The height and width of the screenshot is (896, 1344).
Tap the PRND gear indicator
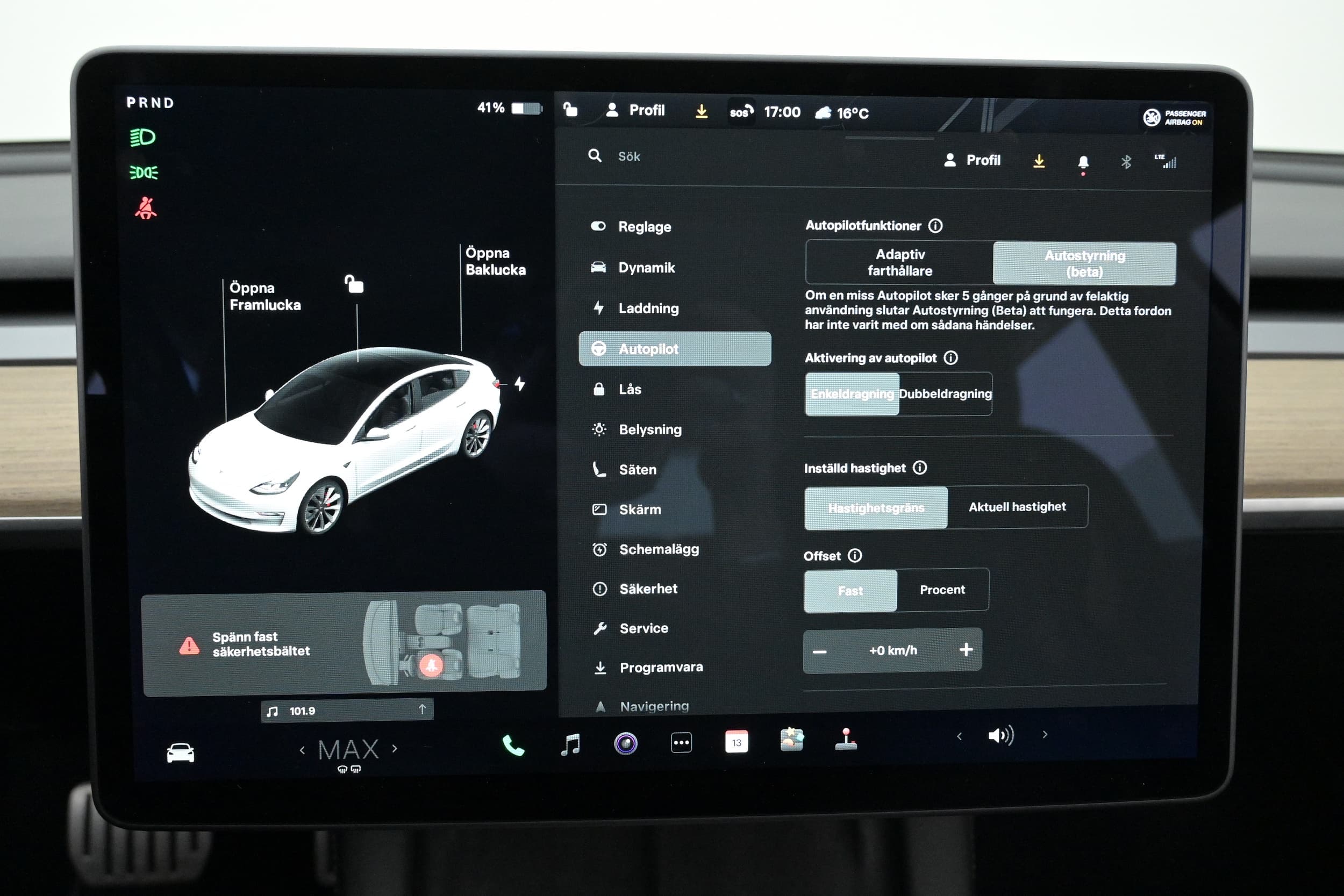coord(151,103)
